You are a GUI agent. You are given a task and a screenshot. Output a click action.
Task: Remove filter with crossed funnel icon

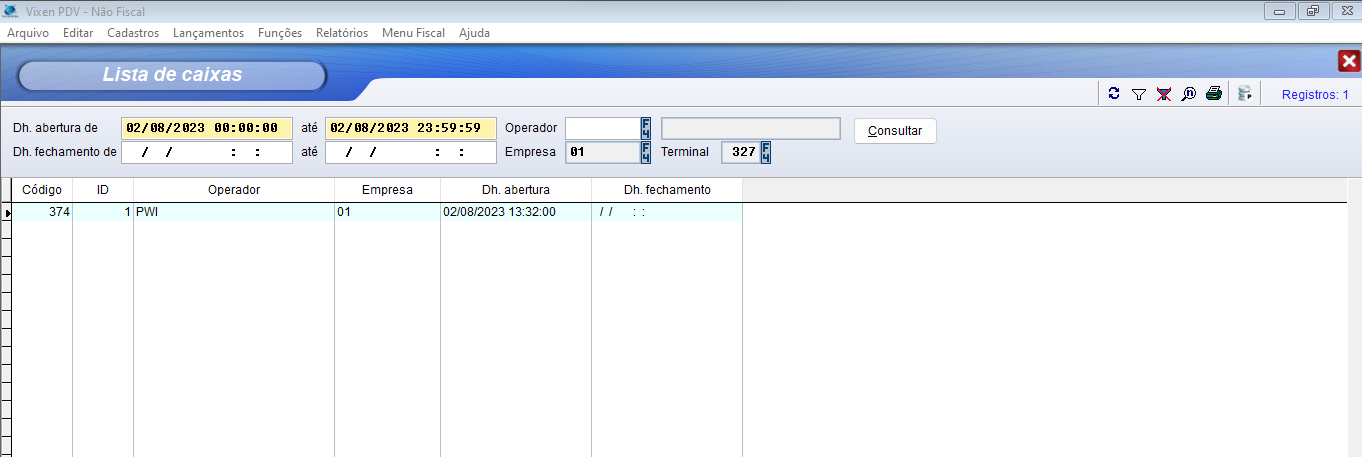pos(1164,94)
